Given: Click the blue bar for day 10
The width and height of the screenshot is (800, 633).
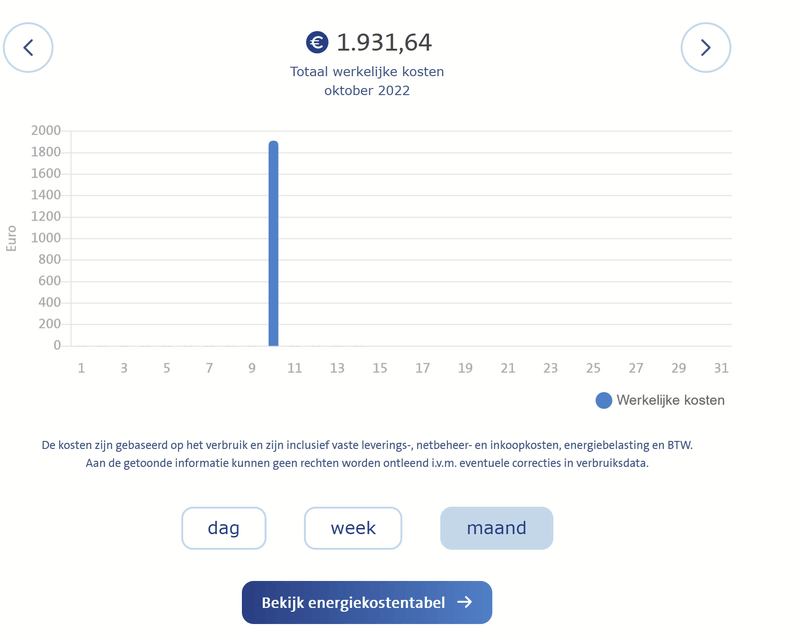Looking at the screenshot, I should (x=273, y=244).
